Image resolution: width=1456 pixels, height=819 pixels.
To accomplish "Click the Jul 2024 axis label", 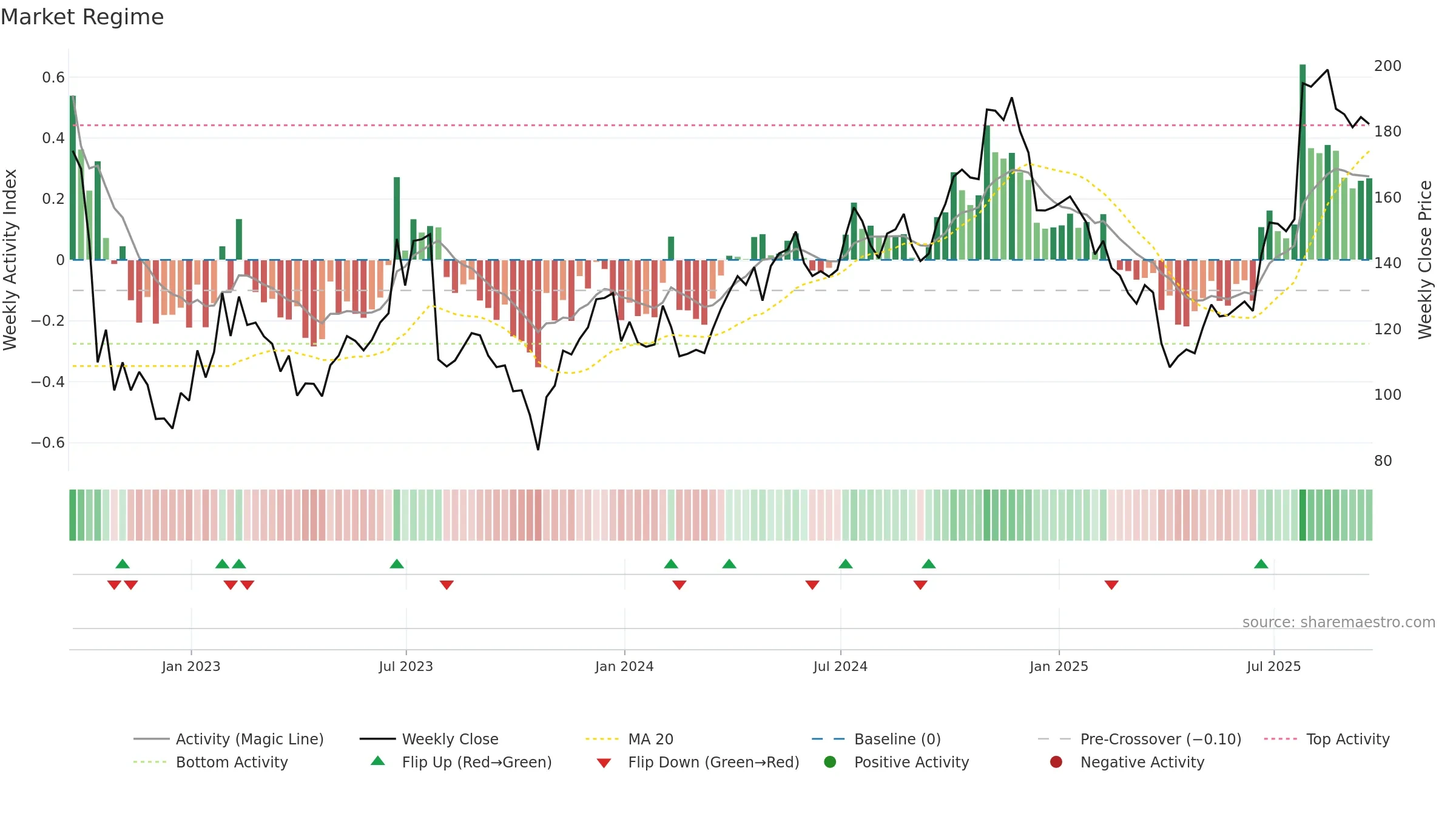I will coord(840,666).
